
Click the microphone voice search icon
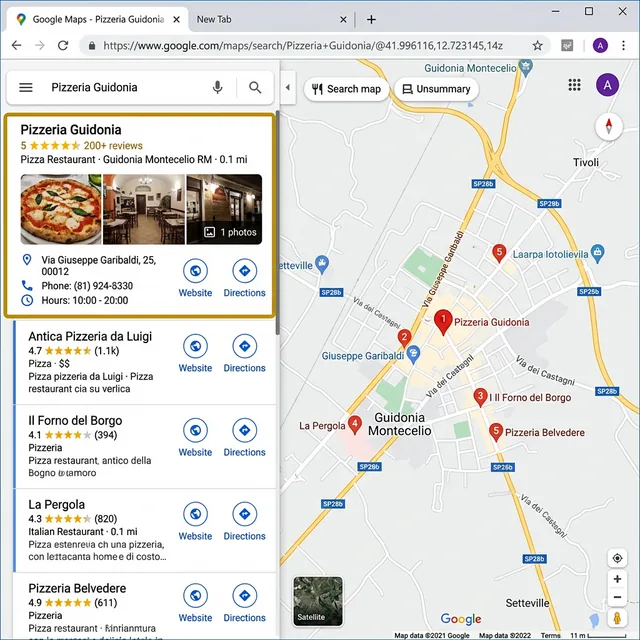pos(218,87)
